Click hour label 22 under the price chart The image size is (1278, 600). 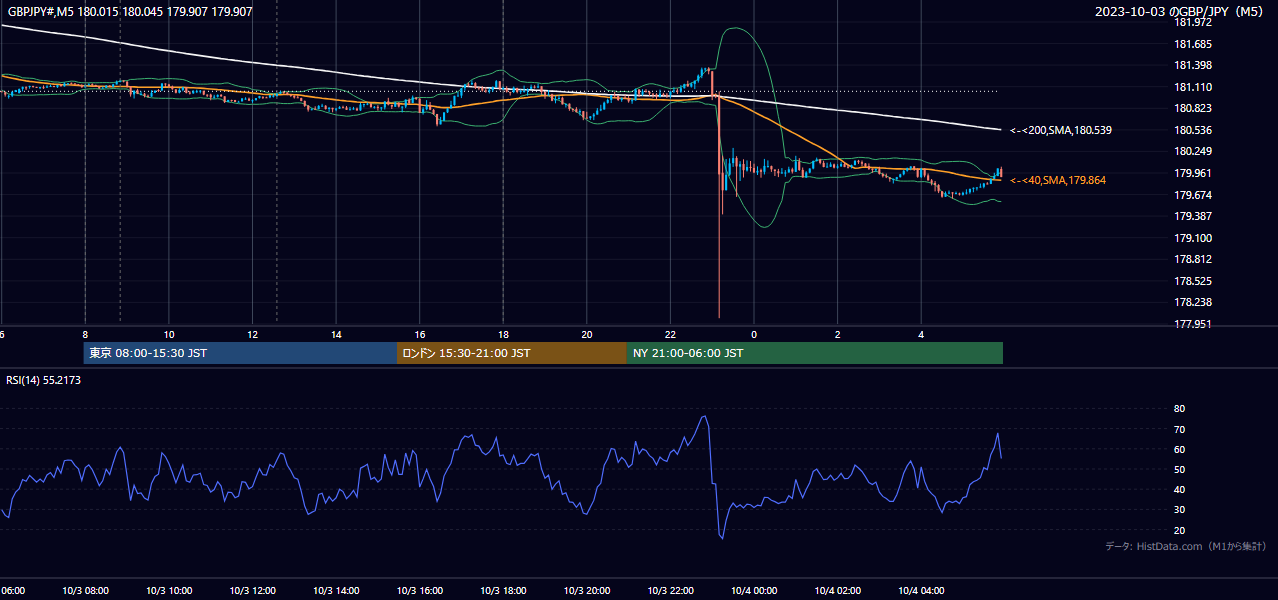670,334
